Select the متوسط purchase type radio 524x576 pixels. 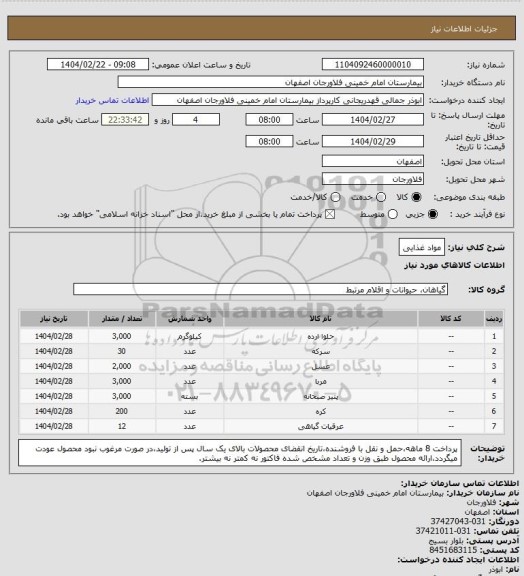click(x=392, y=214)
